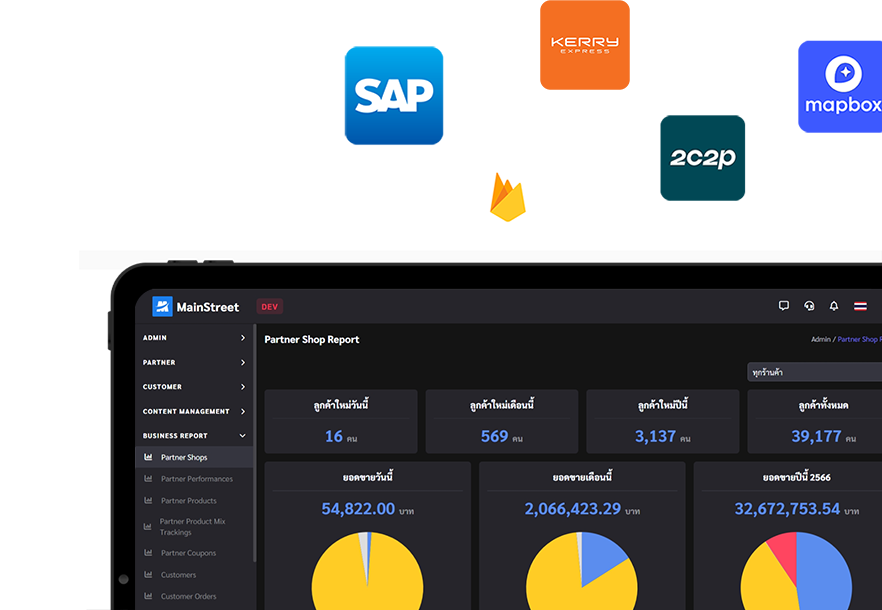Expand the ADMIN sidebar section
882x610 pixels.
tap(194, 338)
